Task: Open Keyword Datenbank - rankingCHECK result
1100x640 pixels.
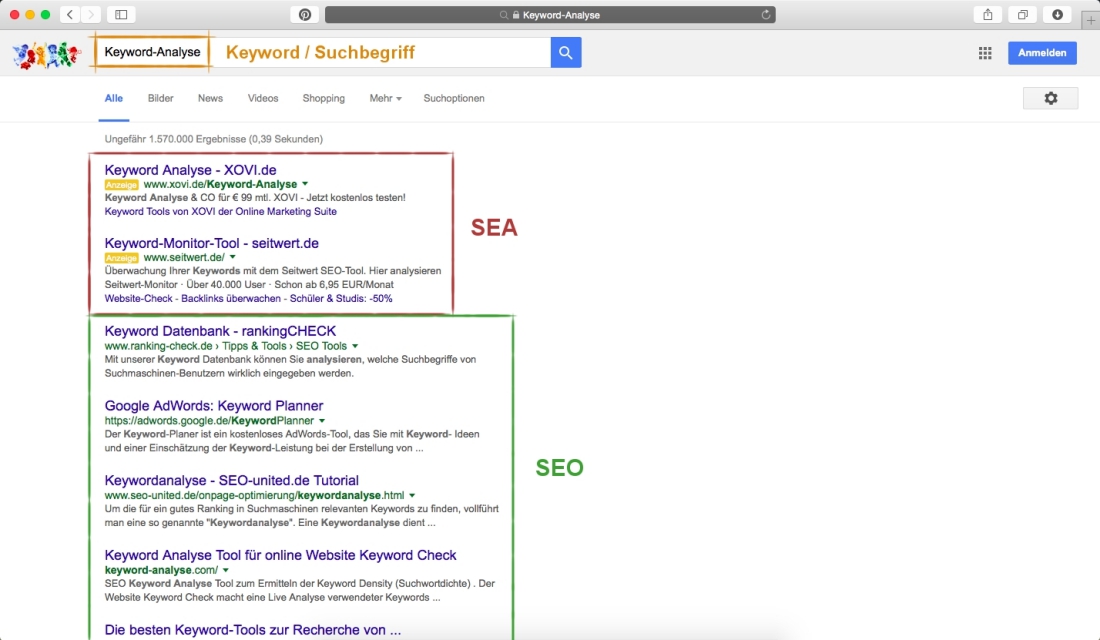Action: point(220,331)
